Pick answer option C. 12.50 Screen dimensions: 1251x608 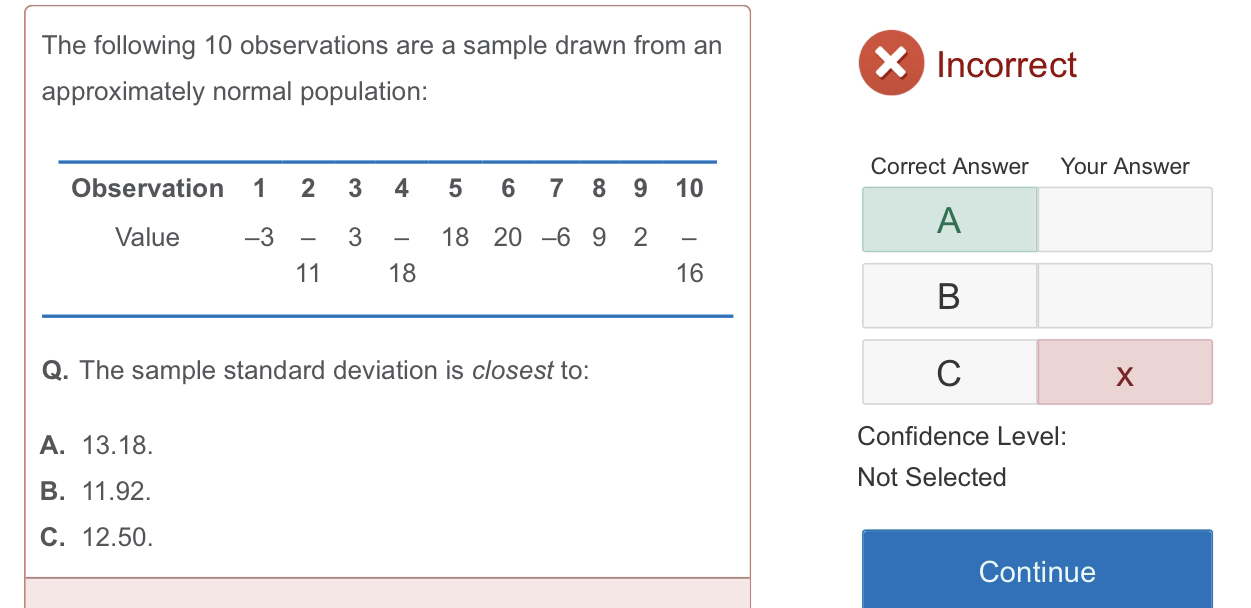pos(98,537)
